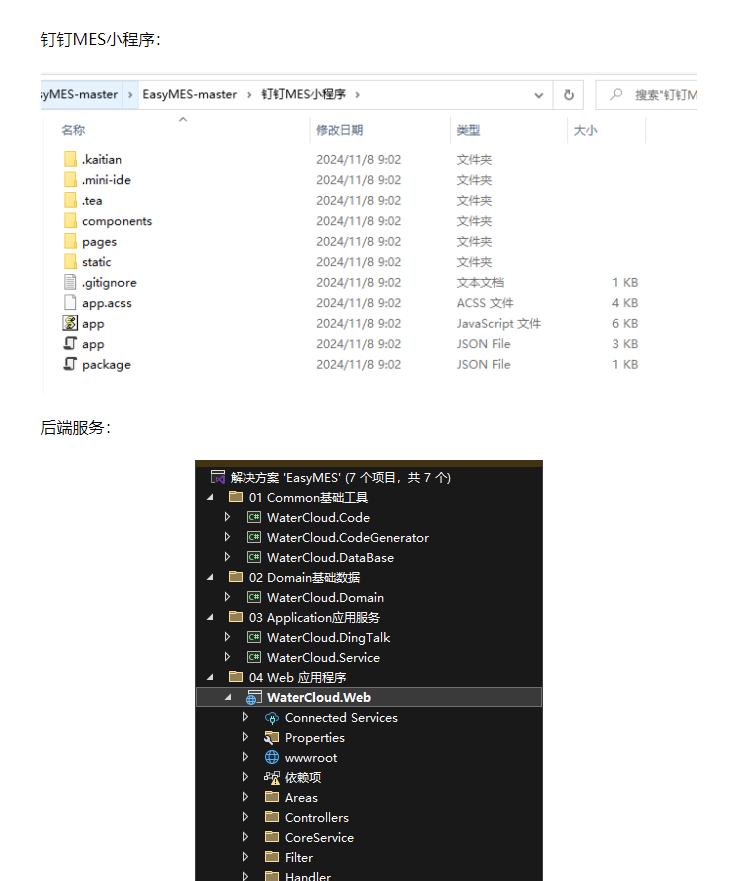Expand the WaterCloud.Code project arrow

coord(227,517)
